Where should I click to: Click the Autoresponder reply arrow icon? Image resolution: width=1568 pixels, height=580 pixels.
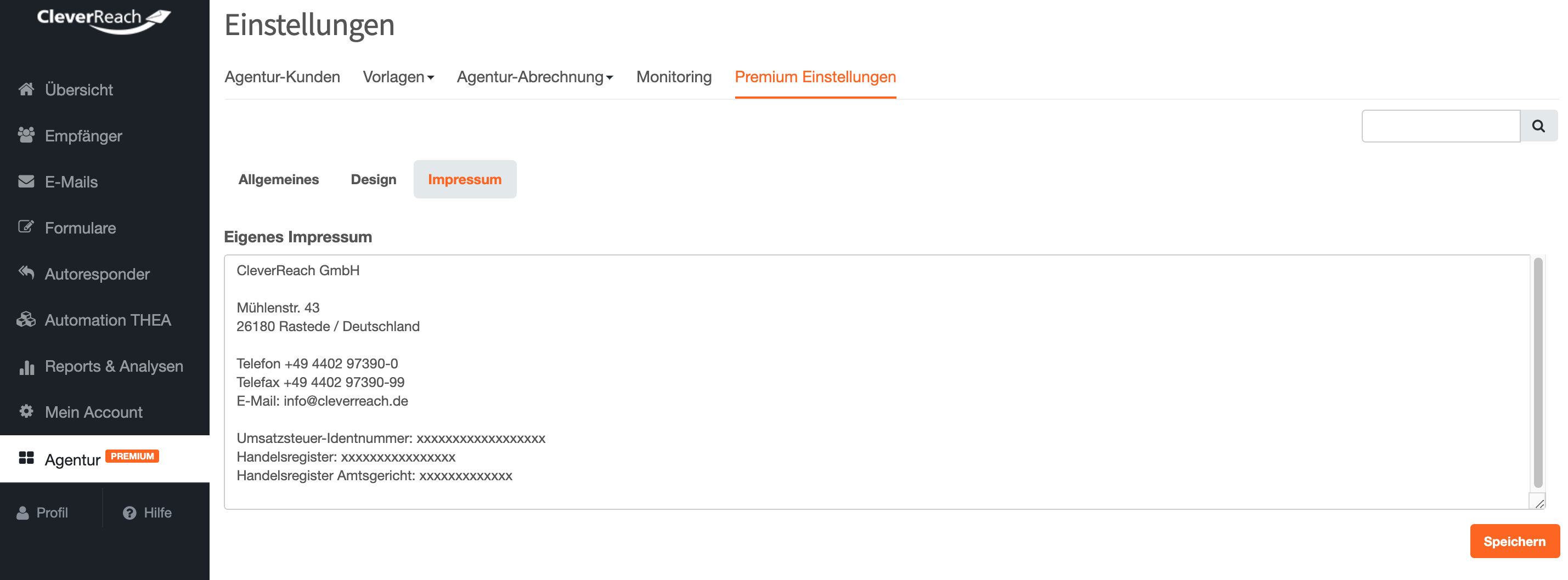pyautogui.click(x=26, y=272)
